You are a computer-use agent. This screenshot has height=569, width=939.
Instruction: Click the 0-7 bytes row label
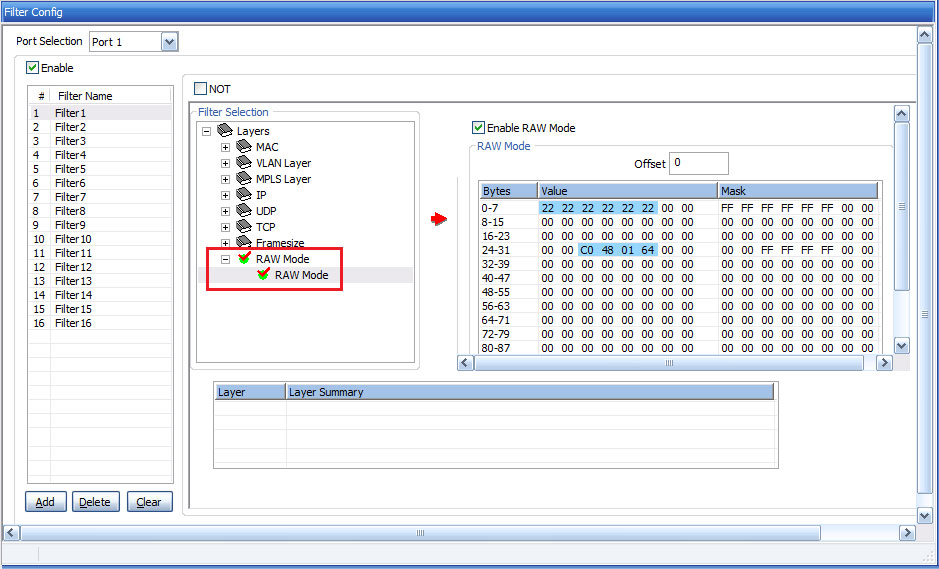490,208
